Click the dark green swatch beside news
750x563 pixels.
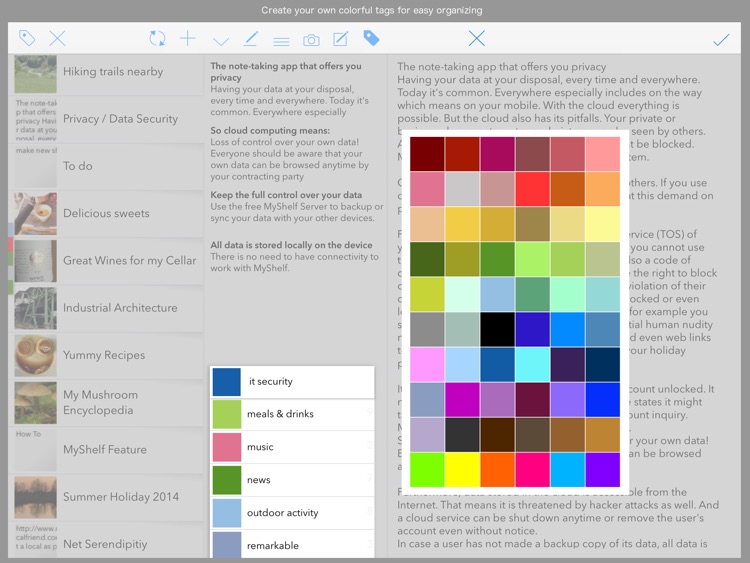(226, 480)
